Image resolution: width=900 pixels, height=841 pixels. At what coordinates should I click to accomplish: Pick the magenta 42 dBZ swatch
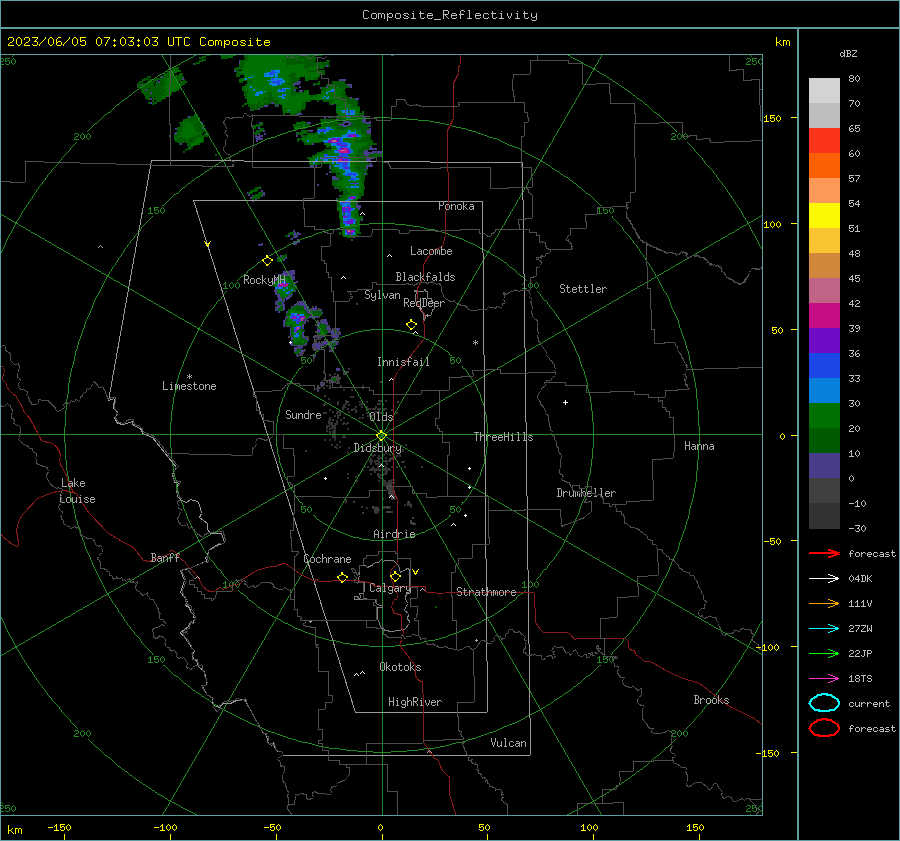(824, 315)
